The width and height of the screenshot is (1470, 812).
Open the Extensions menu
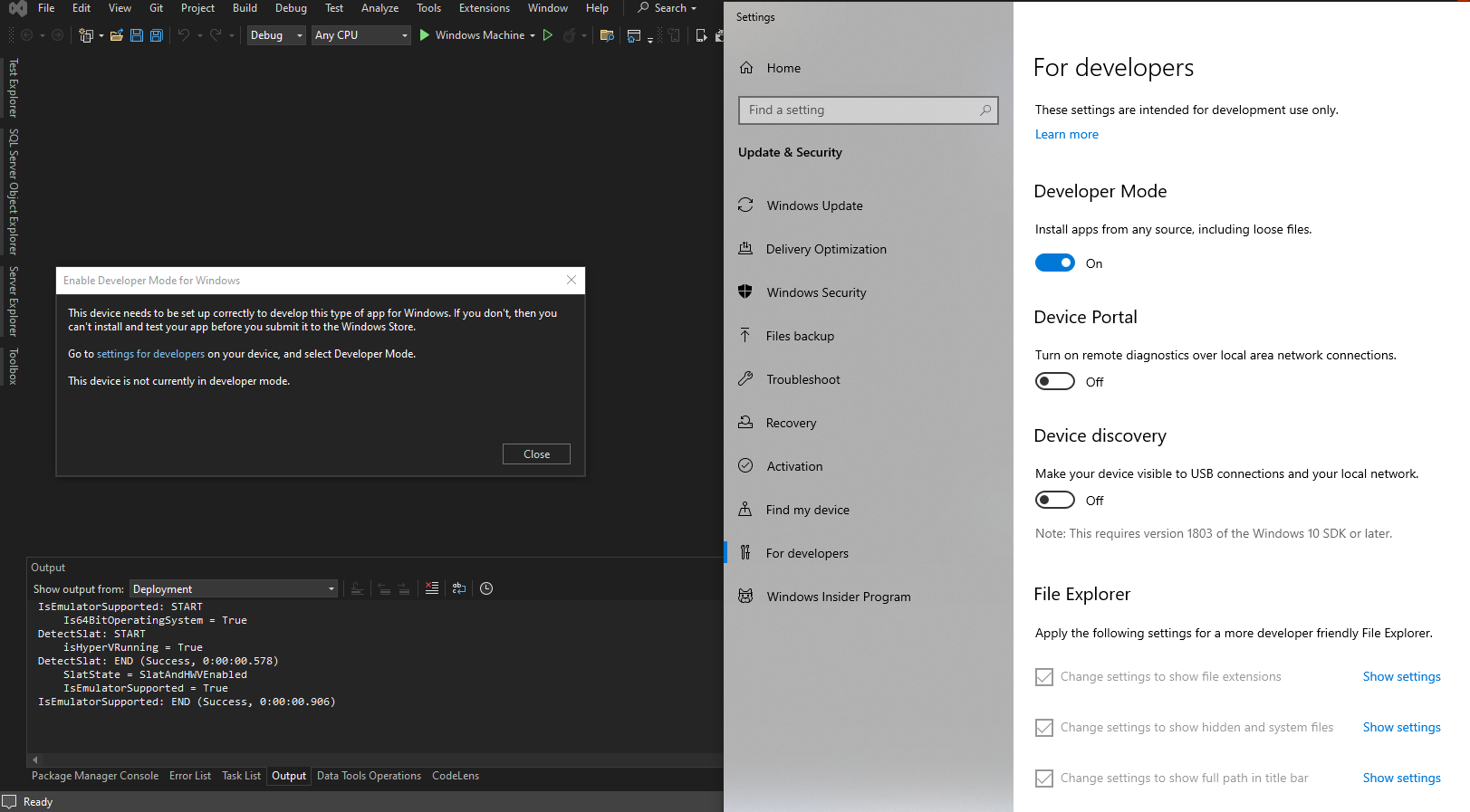485,8
